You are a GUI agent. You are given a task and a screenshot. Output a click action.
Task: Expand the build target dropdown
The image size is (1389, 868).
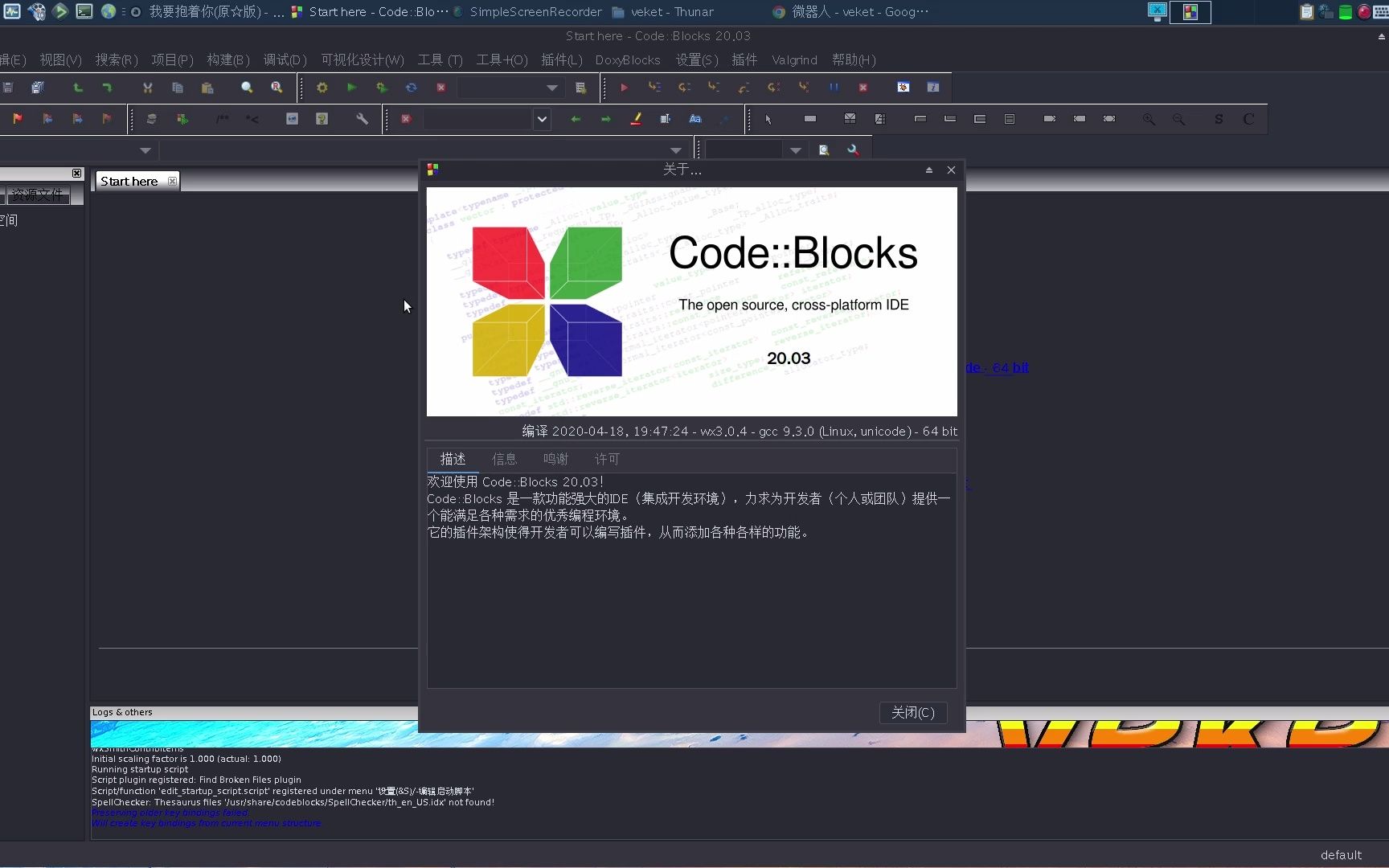point(551,88)
